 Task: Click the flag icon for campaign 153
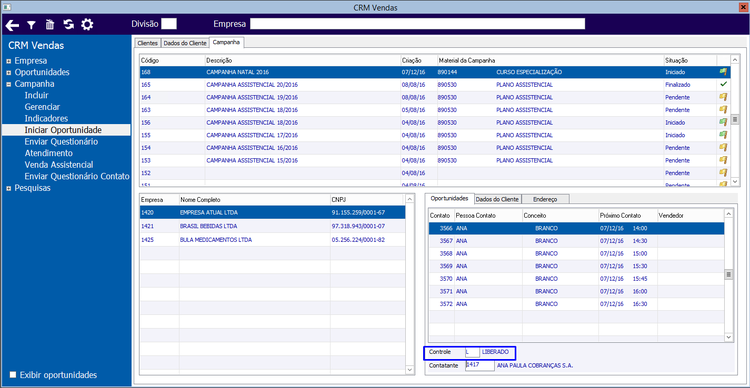click(723, 160)
